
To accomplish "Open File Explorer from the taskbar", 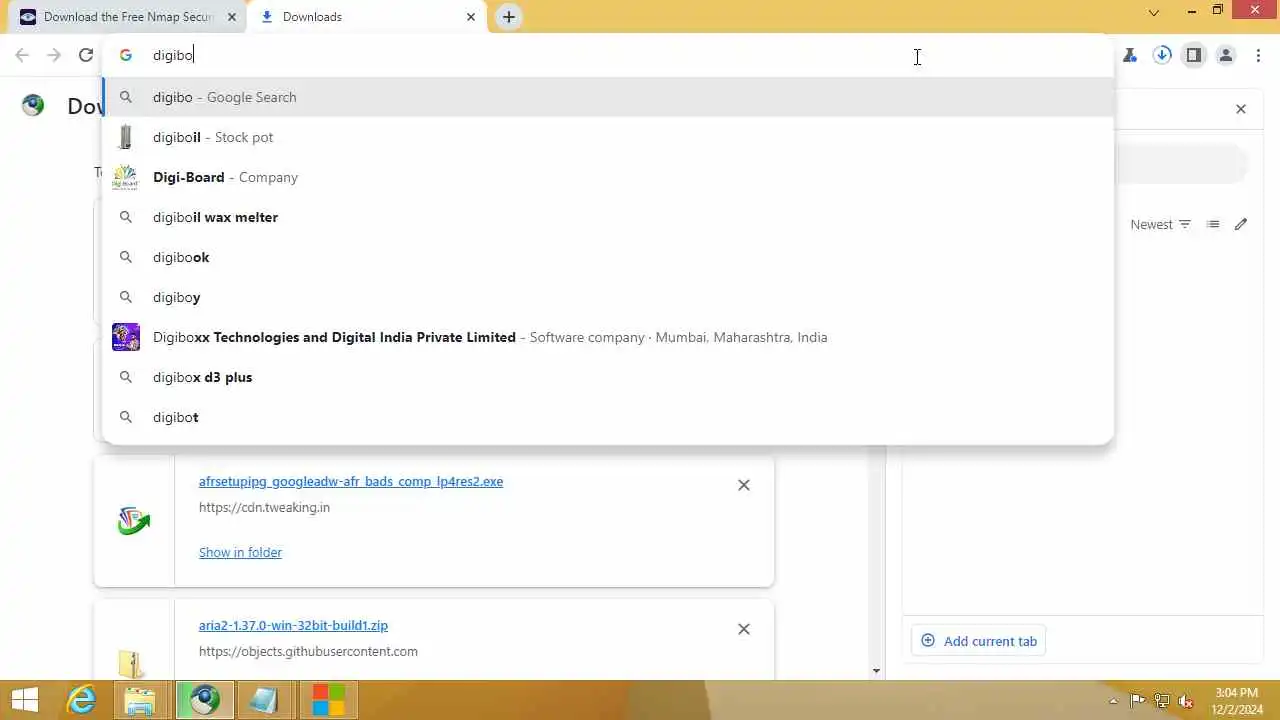I will [141, 700].
